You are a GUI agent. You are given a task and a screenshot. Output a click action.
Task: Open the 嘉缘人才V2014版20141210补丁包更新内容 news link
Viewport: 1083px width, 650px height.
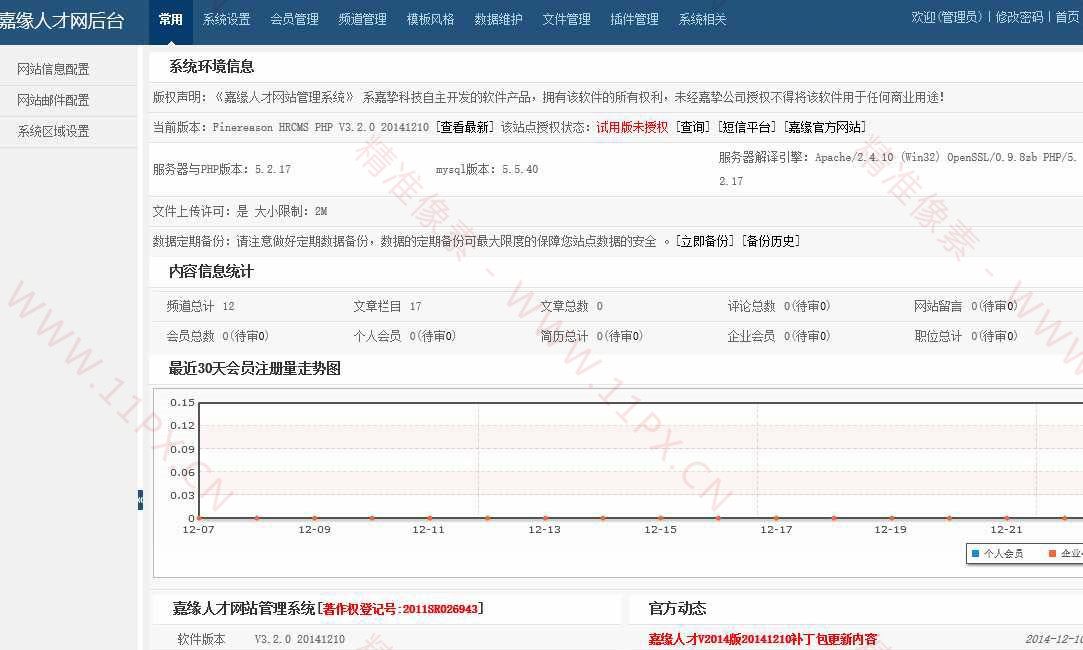763,639
